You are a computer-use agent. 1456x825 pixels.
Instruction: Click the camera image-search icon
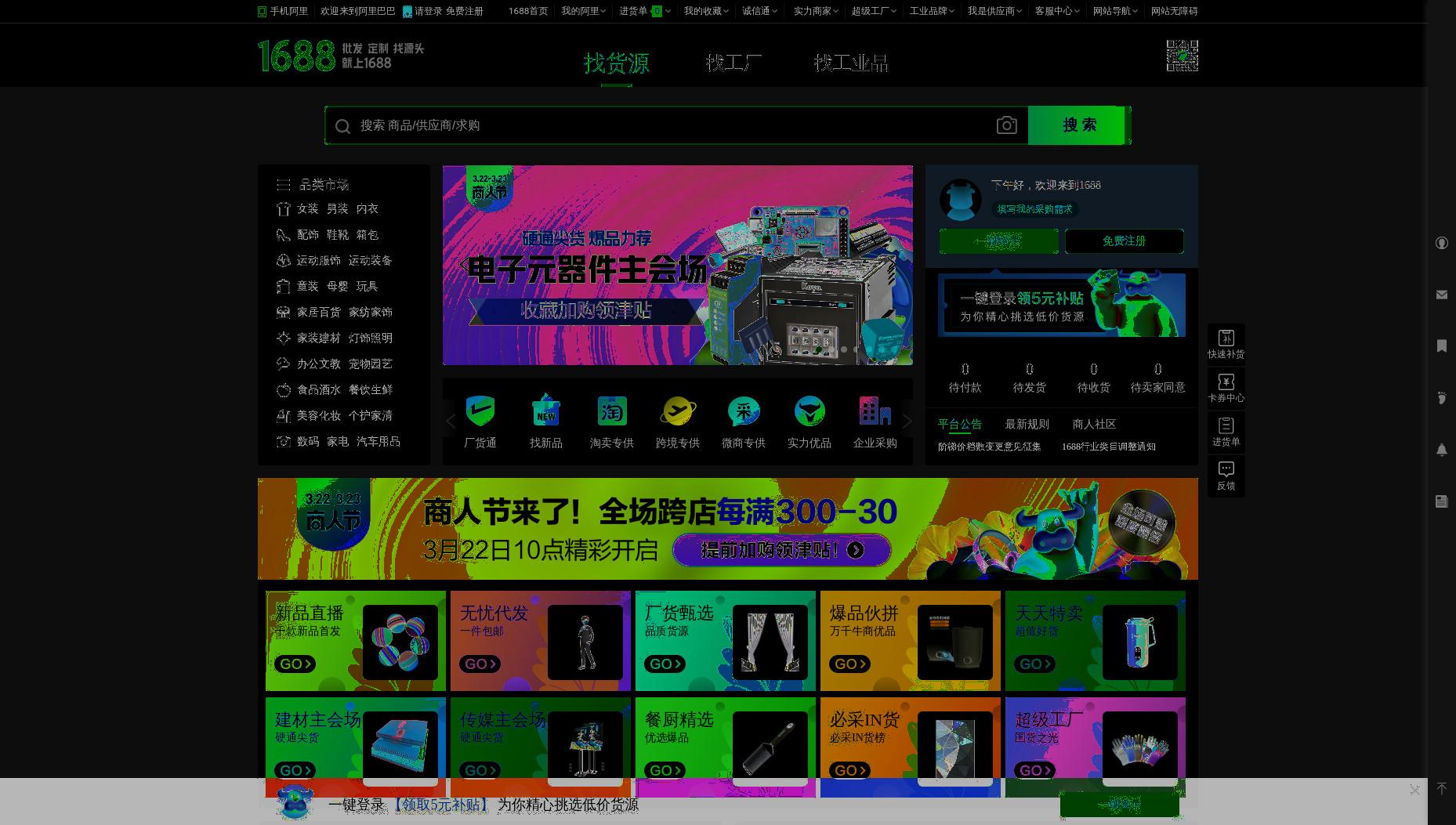pos(1006,125)
